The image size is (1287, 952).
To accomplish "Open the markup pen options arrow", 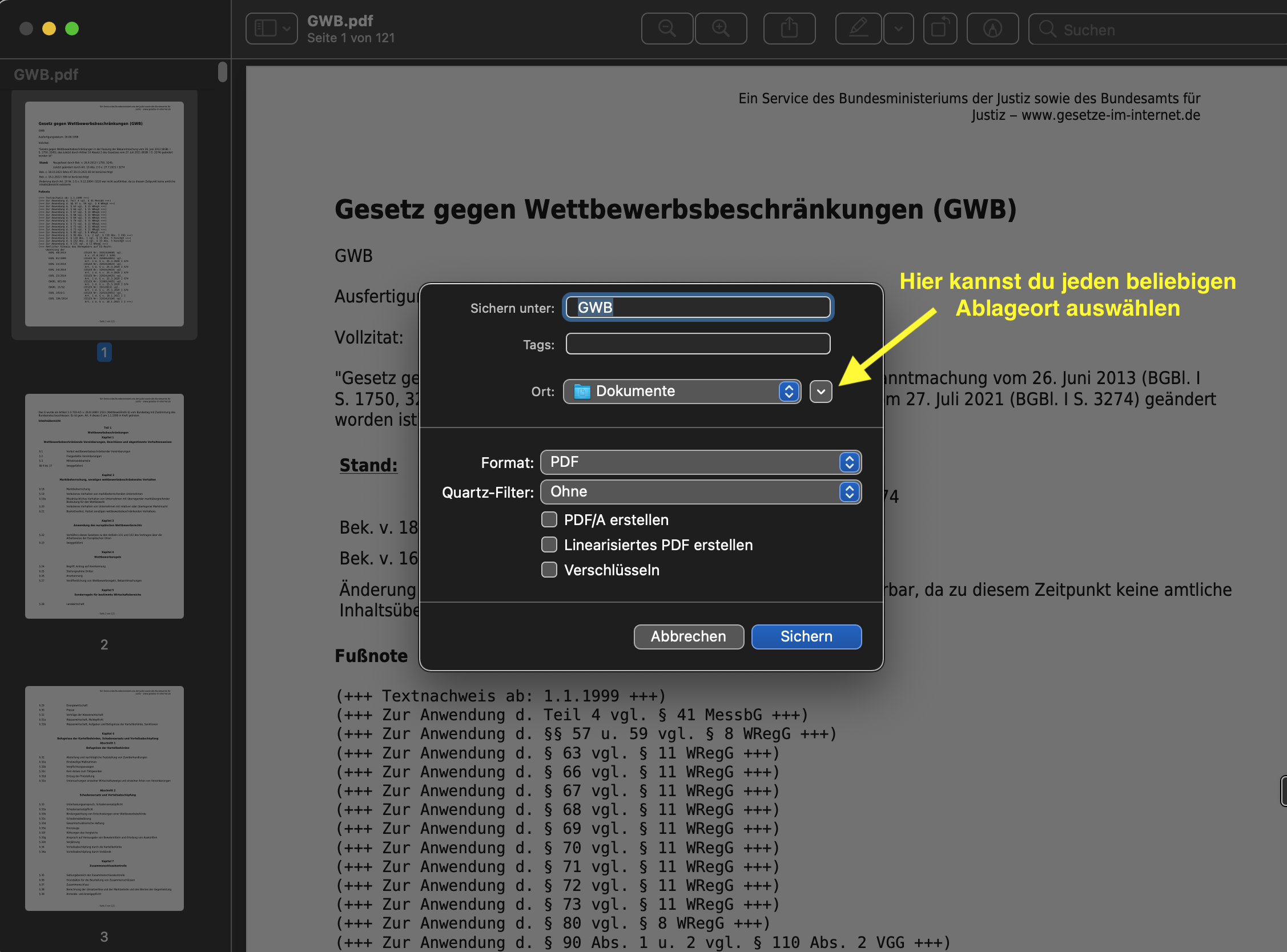I will point(898,28).
